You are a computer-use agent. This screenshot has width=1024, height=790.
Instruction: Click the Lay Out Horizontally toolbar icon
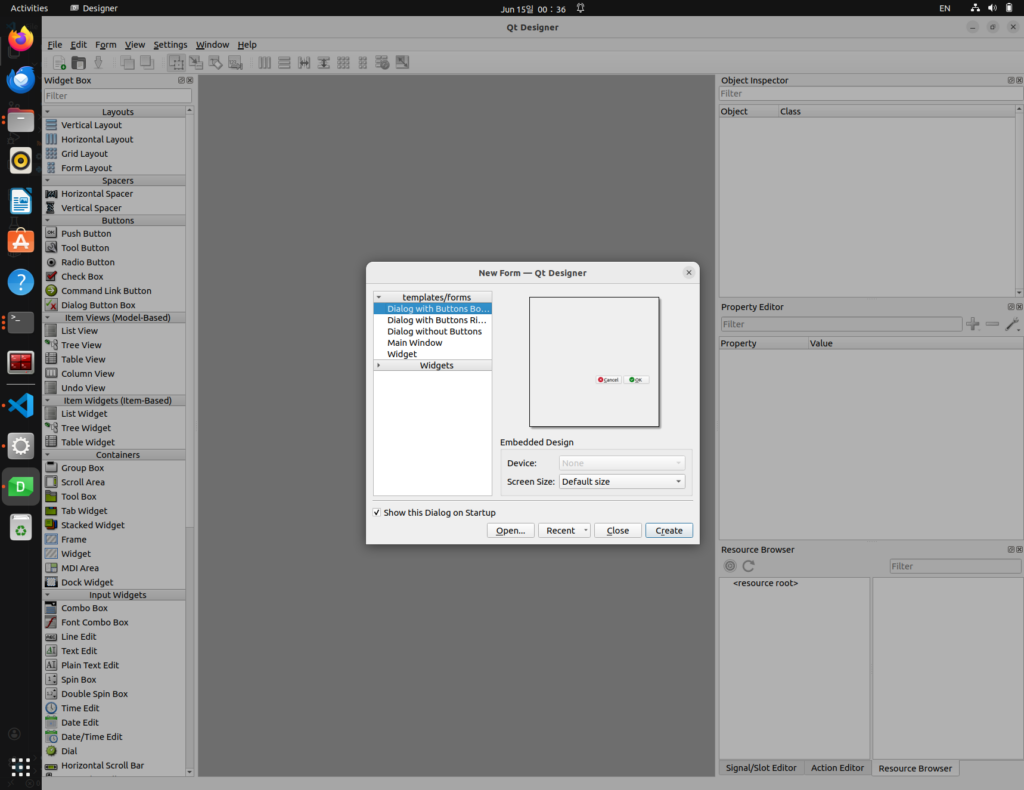point(264,63)
